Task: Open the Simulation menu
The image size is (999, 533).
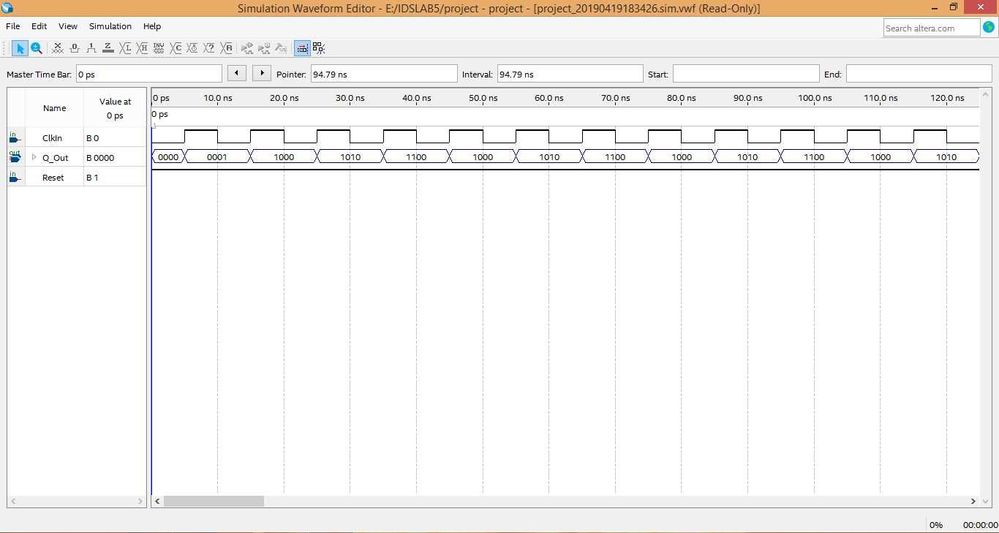Action: click(110, 27)
